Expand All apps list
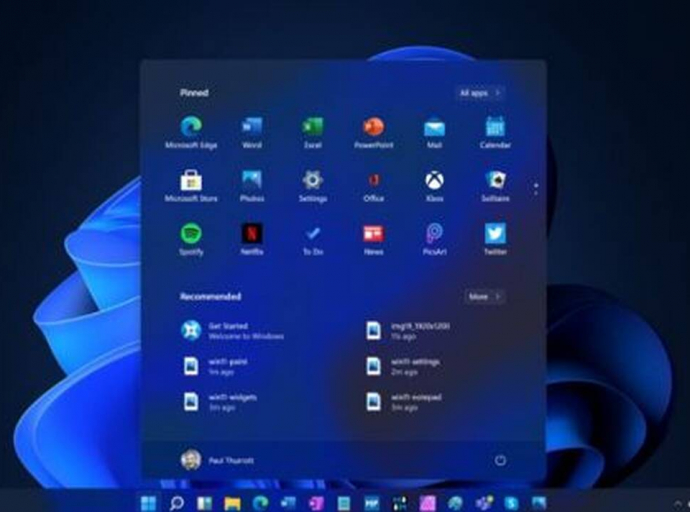 480,93
